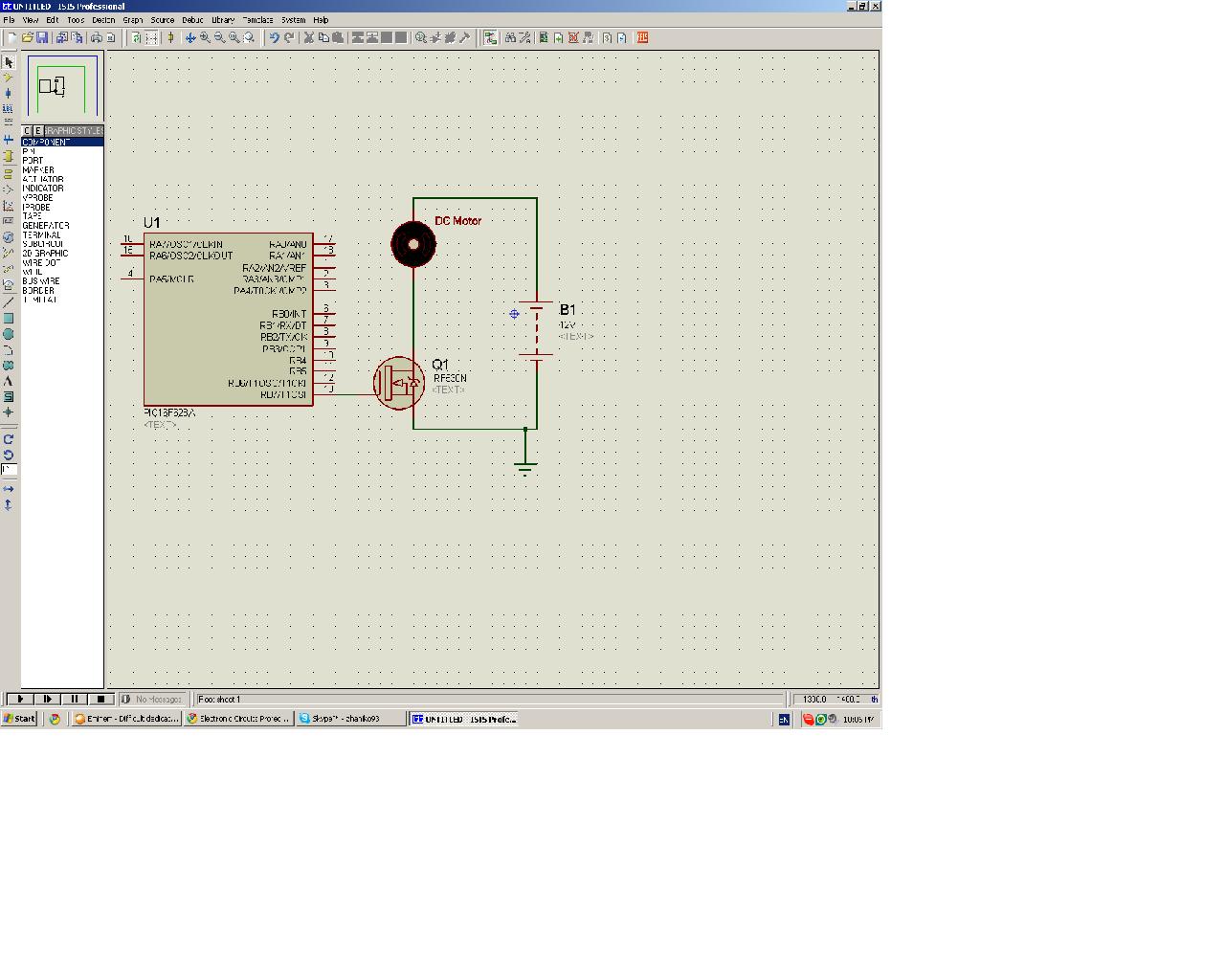Zoom out of the schematic
Screen dimensions: 1225x980
pos(219,37)
